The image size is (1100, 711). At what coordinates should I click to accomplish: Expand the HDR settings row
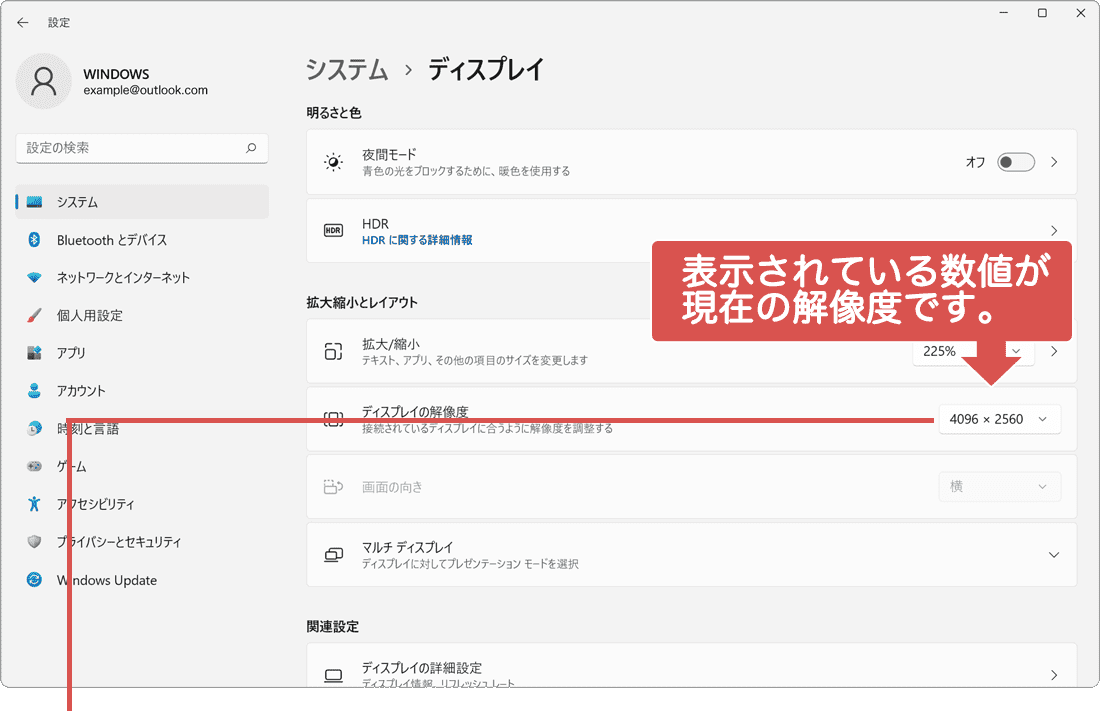coord(1054,230)
